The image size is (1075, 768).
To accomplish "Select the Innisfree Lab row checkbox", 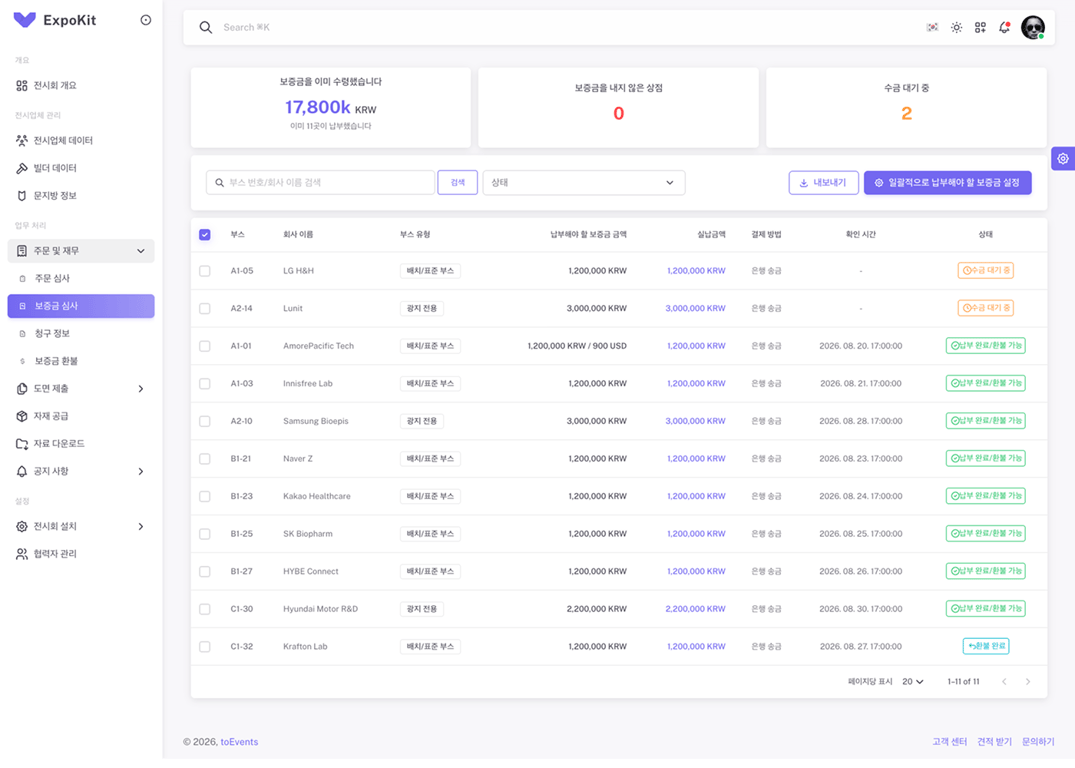I will coord(204,384).
